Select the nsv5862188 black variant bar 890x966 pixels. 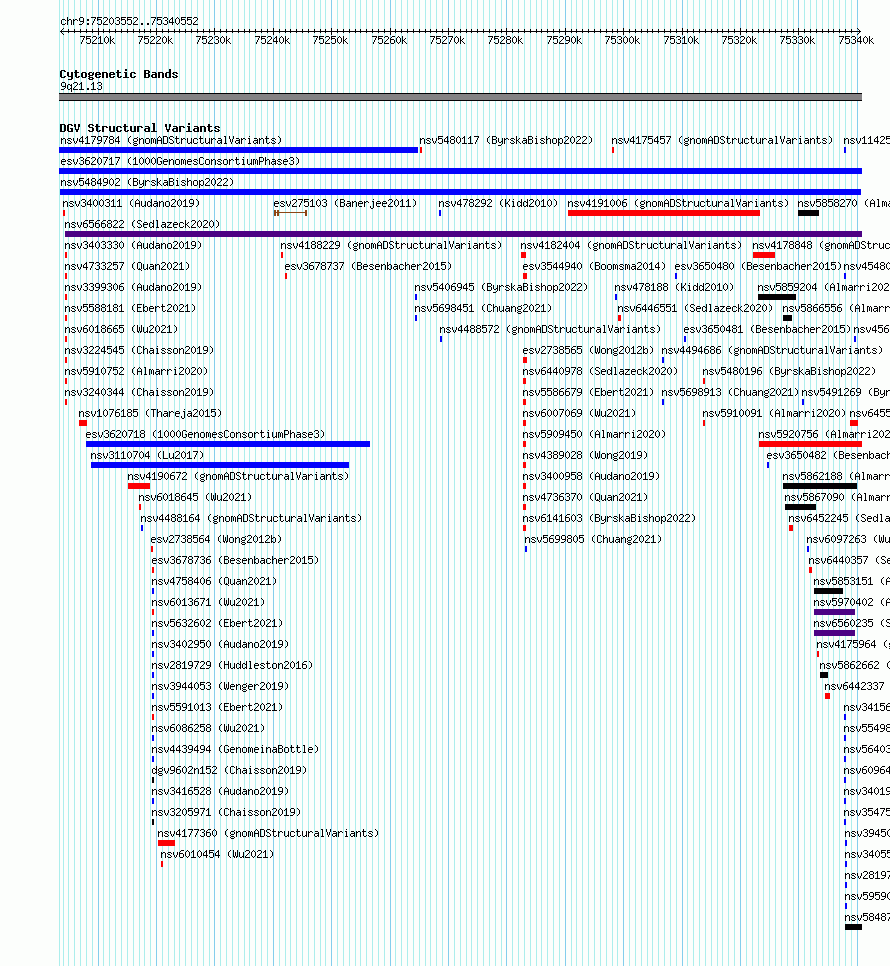820,486
